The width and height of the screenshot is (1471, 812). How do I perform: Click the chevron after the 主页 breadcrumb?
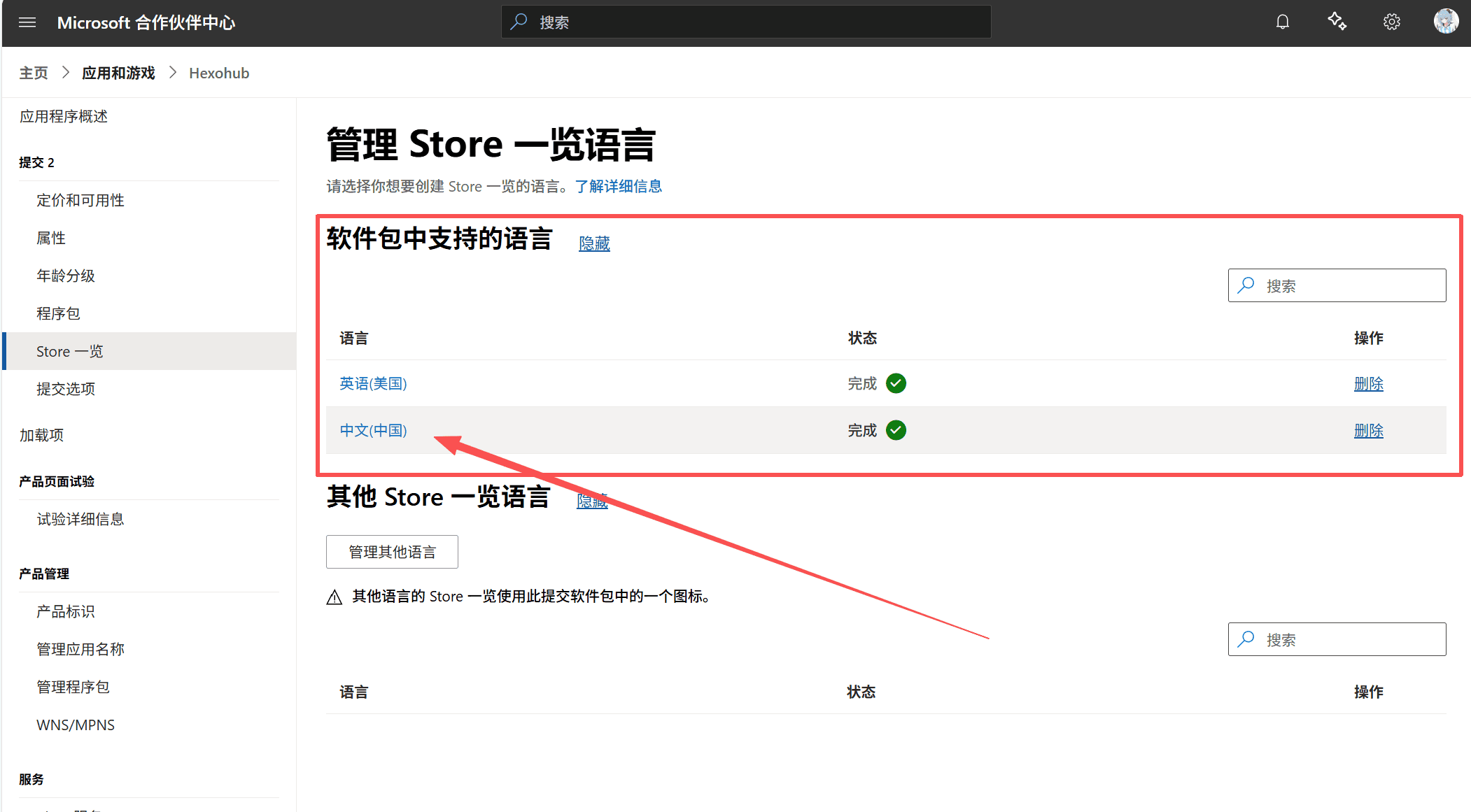(65, 73)
